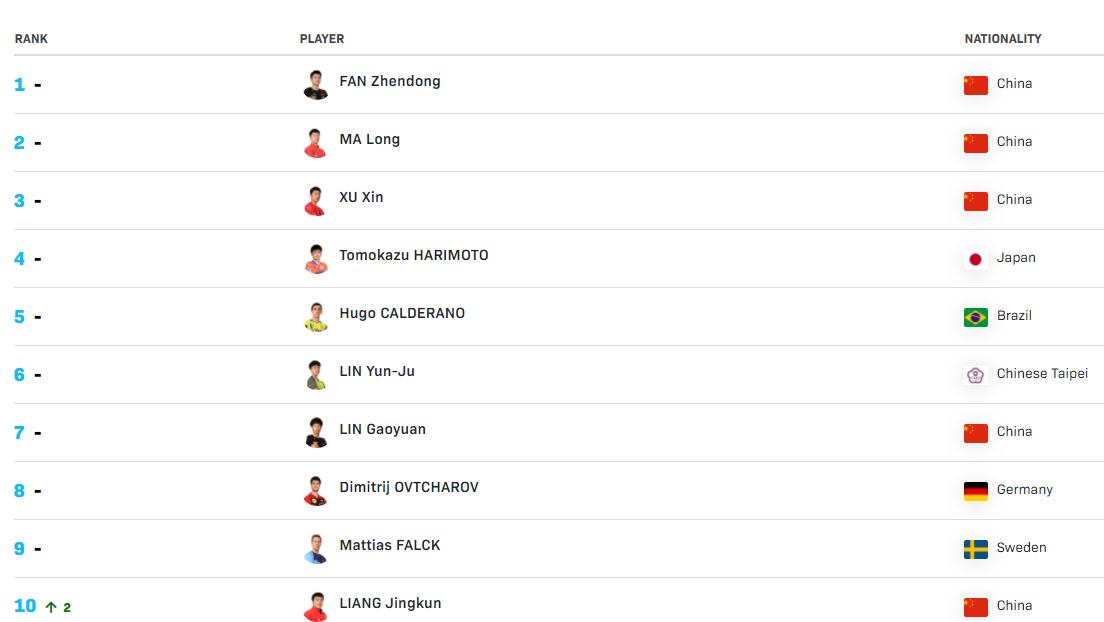This screenshot has height=622, width=1104.
Task: Click the NATIONALITY column header
Action: click(x=1003, y=39)
